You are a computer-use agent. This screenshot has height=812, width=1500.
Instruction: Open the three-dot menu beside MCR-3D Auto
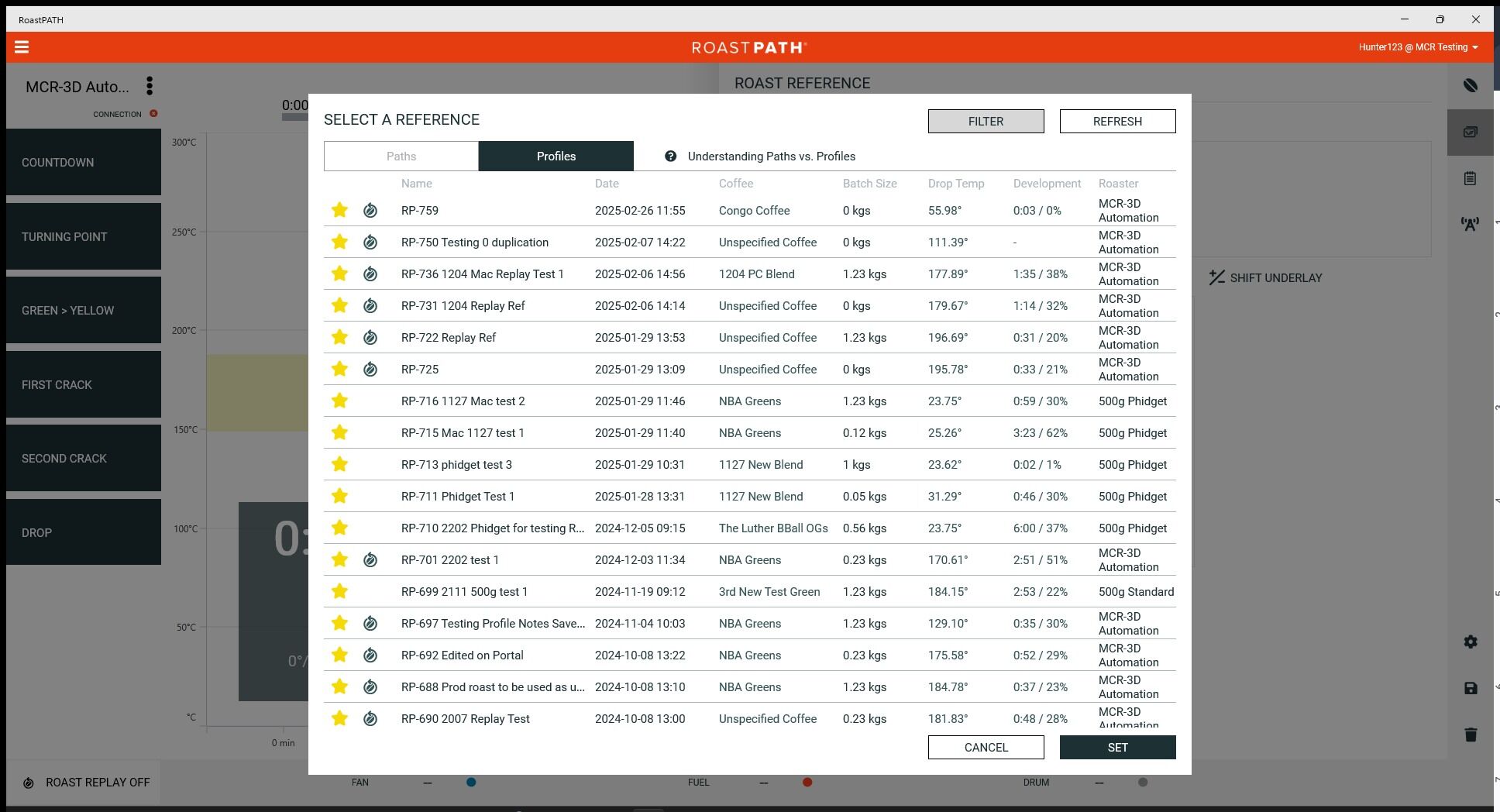[x=150, y=86]
